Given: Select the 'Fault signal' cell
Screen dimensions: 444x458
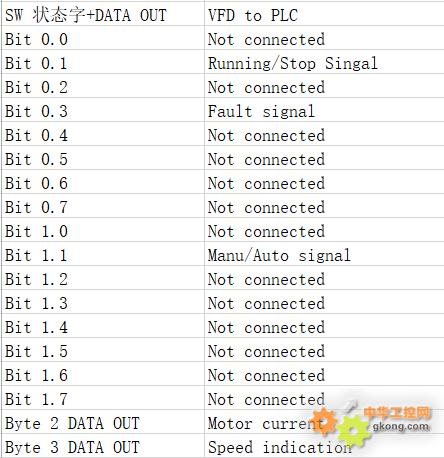Looking at the screenshot, I should (324, 110).
